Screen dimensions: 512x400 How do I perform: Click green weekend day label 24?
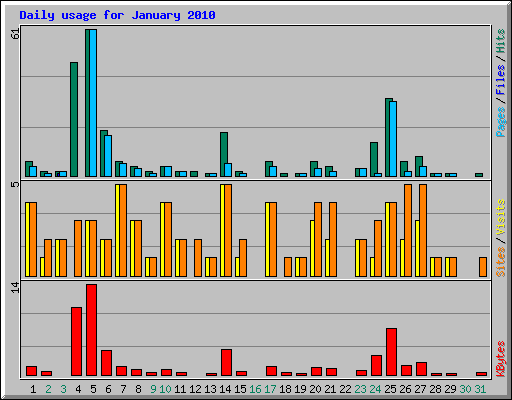click(375, 389)
